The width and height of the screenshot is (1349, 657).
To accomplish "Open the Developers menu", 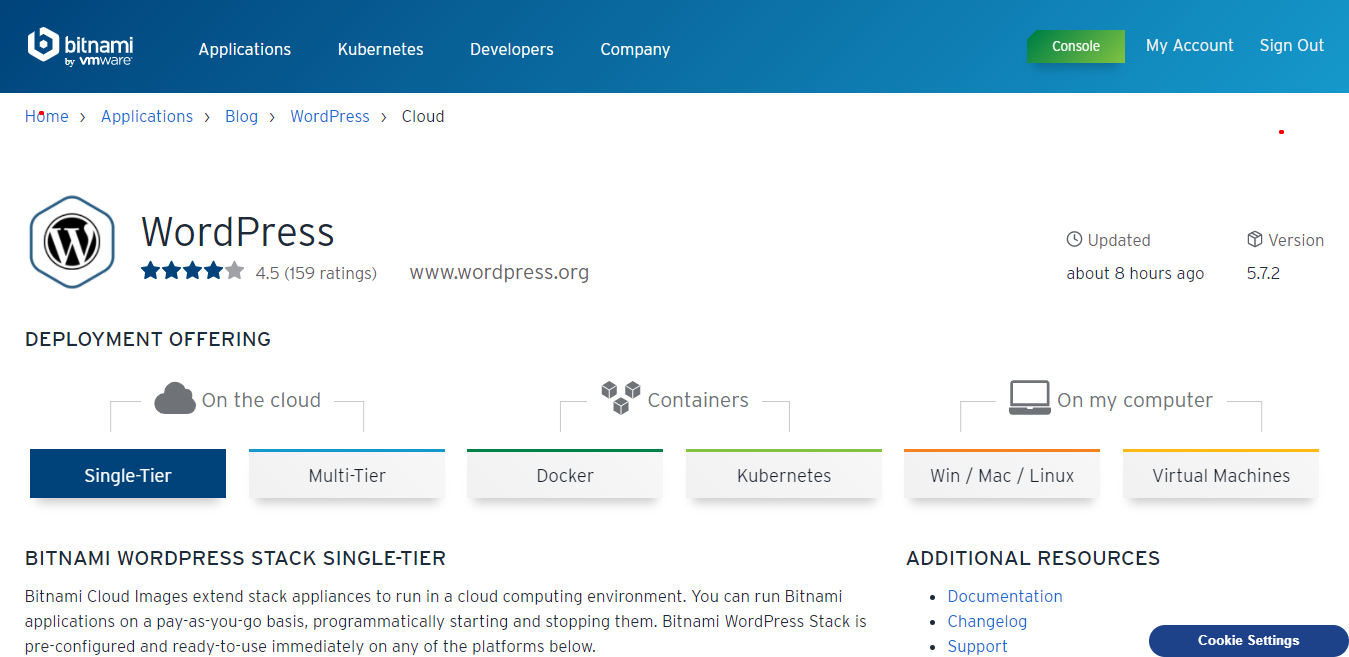I will (x=511, y=49).
